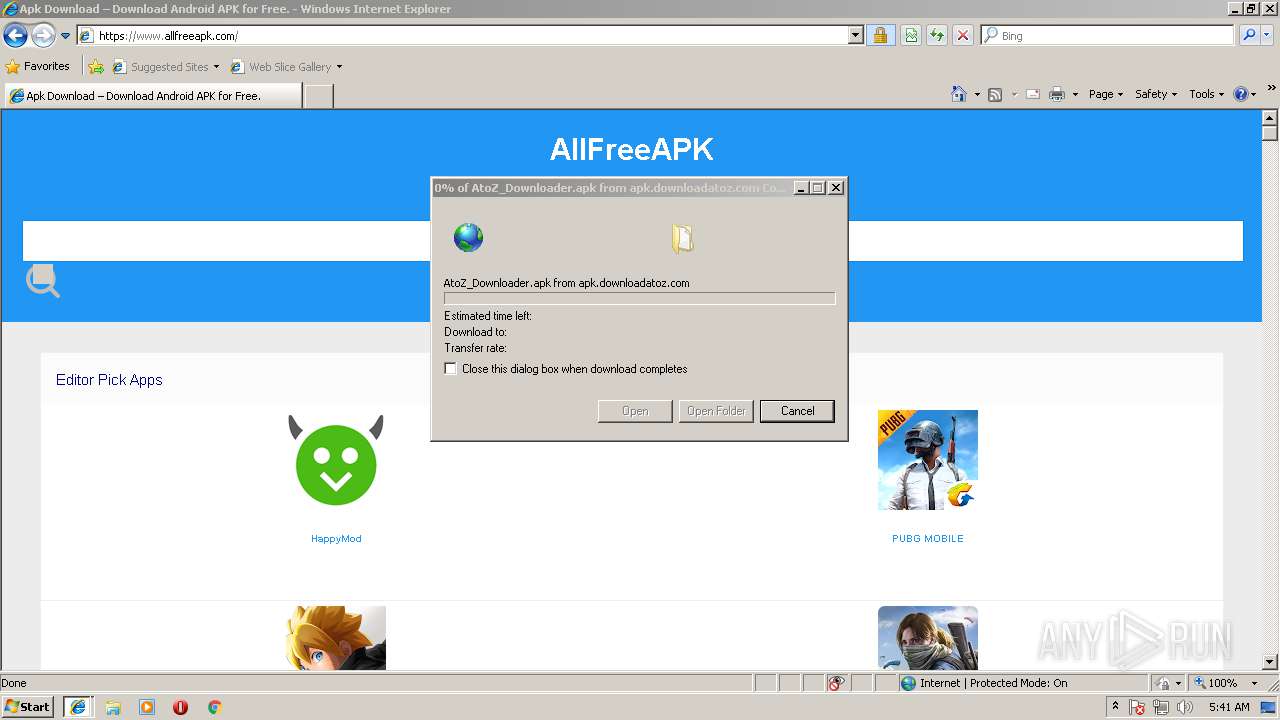Click the page scrollbar up arrow
This screenshot has height=720, width=1280.
click(1270, 117)
